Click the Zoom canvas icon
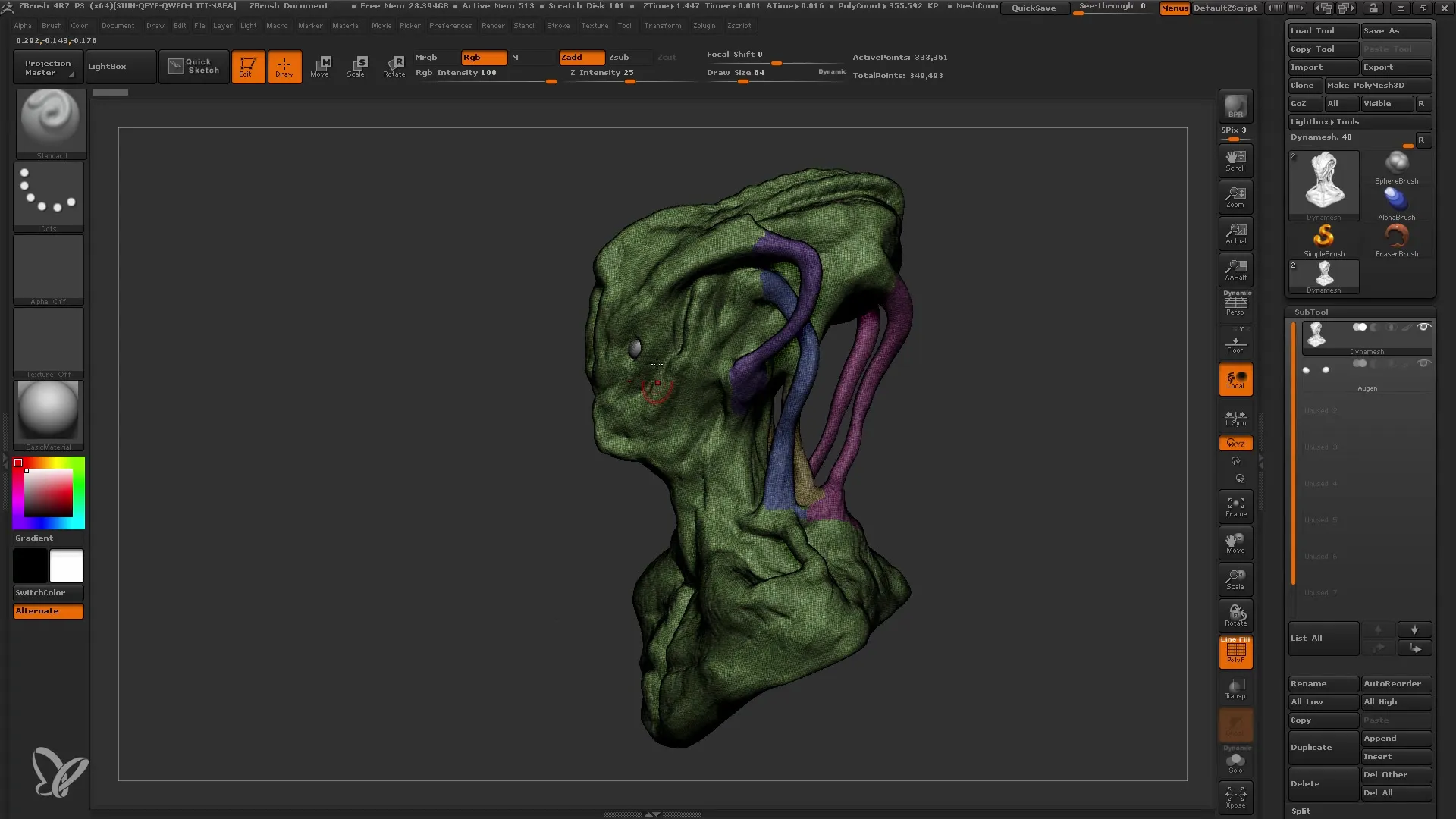 point(1235,197)
